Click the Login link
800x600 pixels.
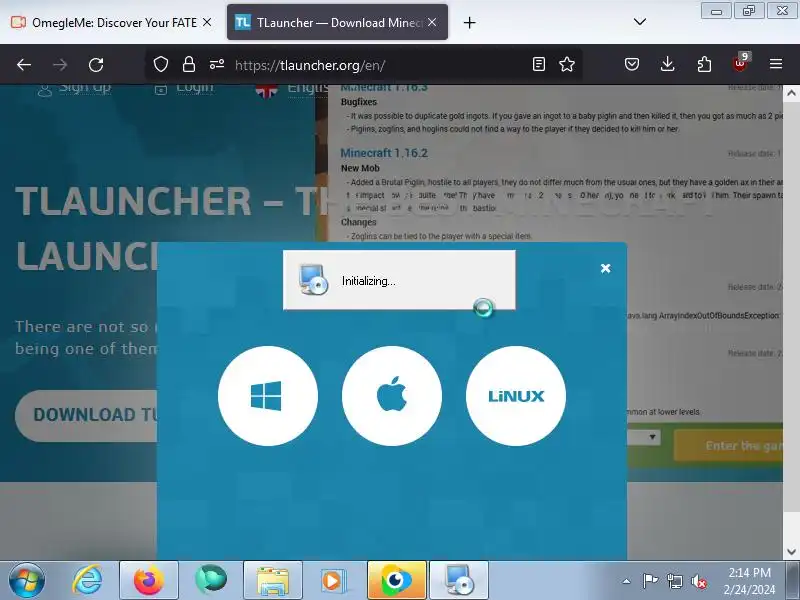[x=184, y=89]
